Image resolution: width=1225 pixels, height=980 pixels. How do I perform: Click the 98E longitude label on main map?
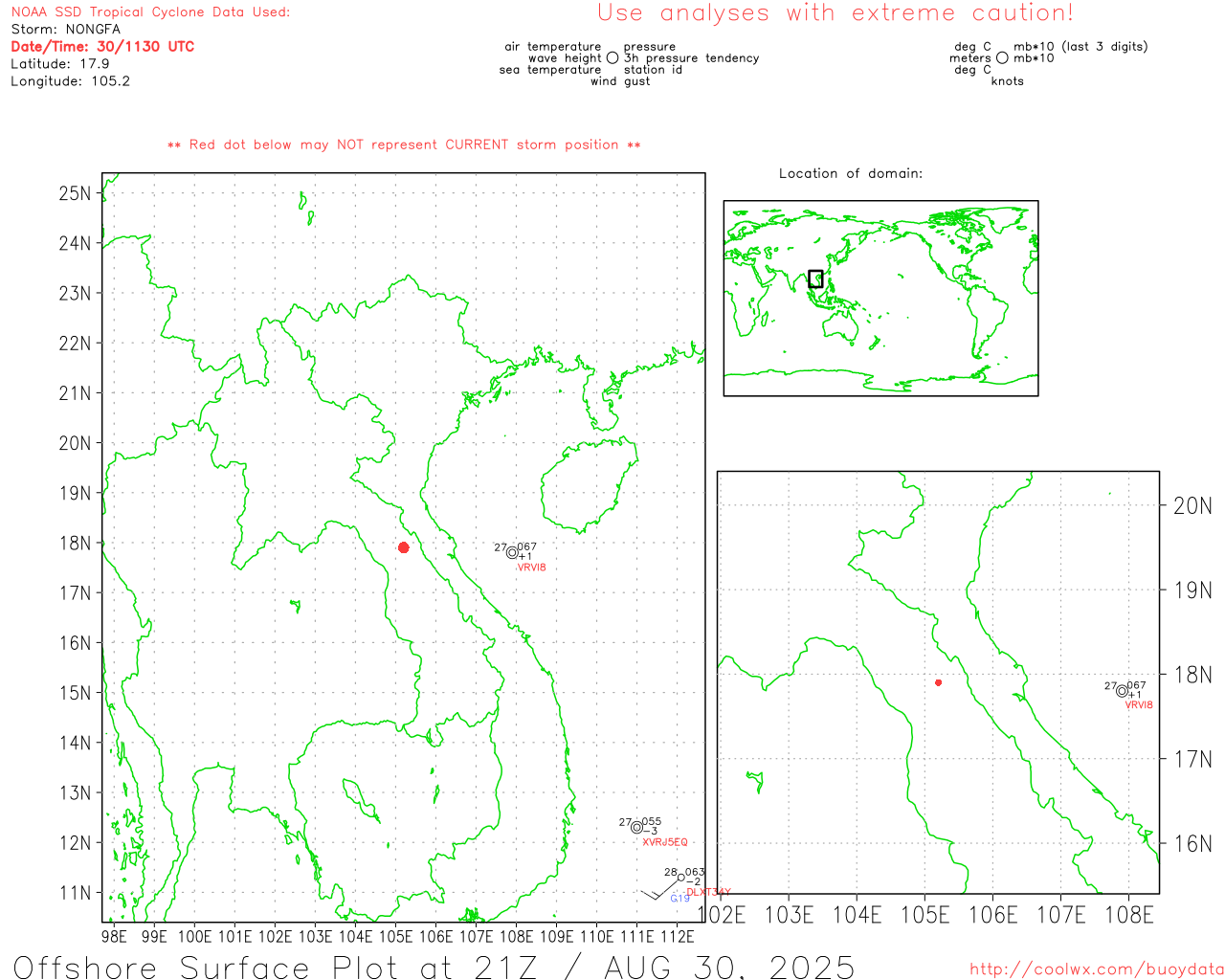tap(114, 936)
